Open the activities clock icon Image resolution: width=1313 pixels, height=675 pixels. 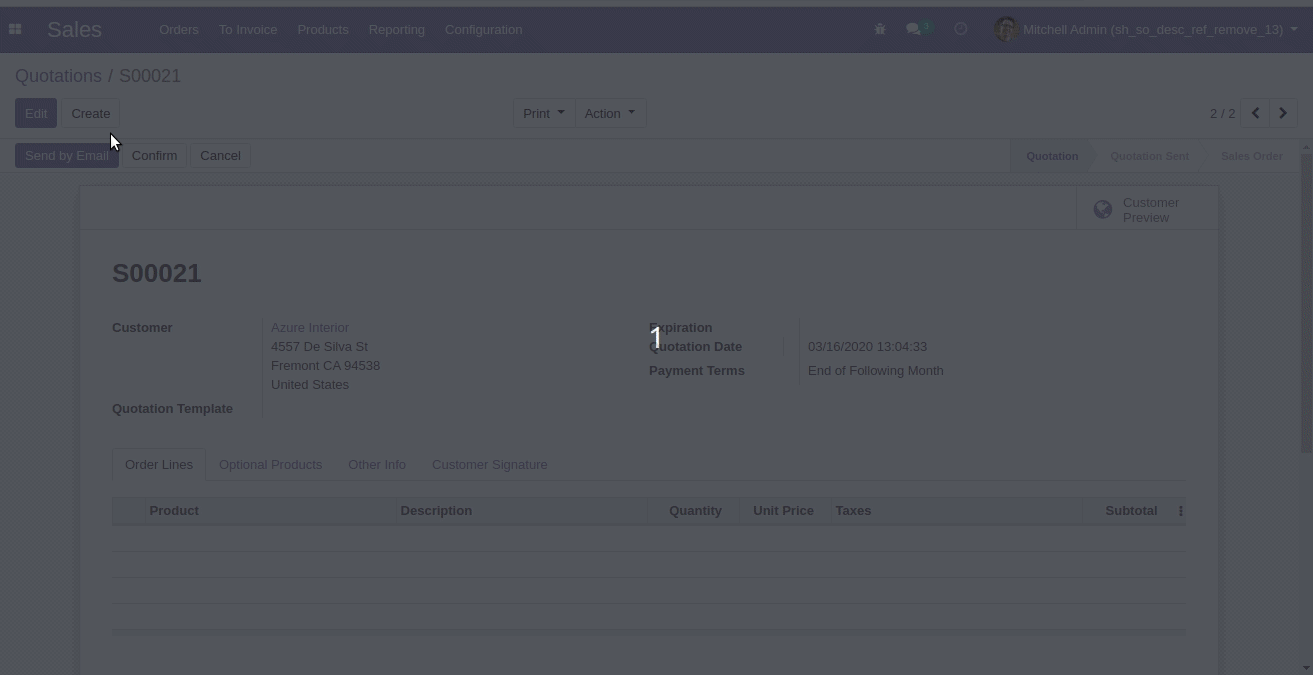[961, 29]
